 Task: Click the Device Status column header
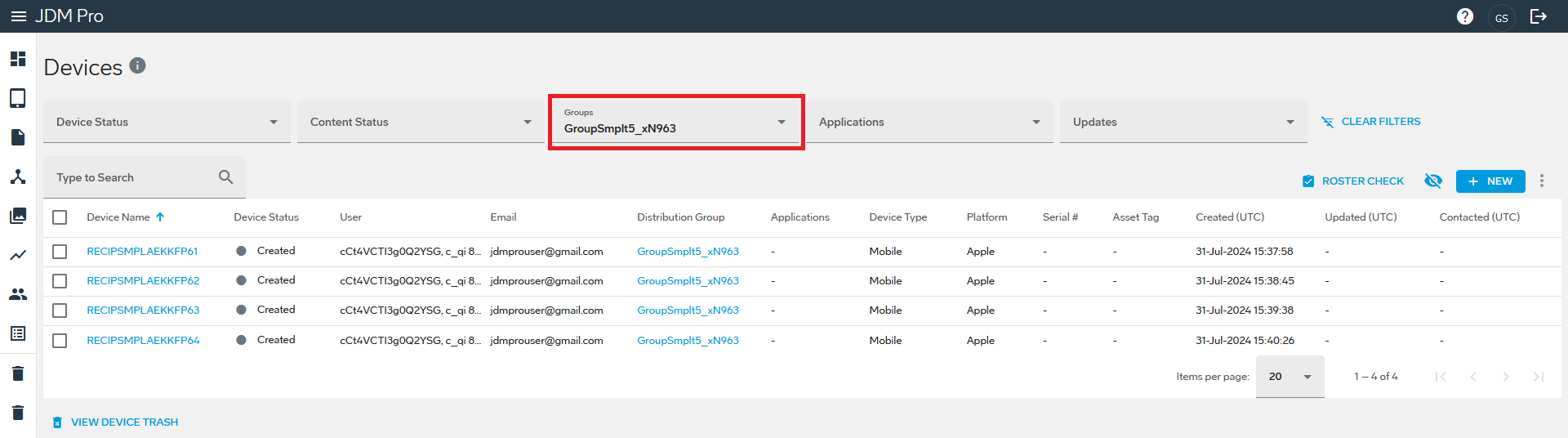pos(266,217)
